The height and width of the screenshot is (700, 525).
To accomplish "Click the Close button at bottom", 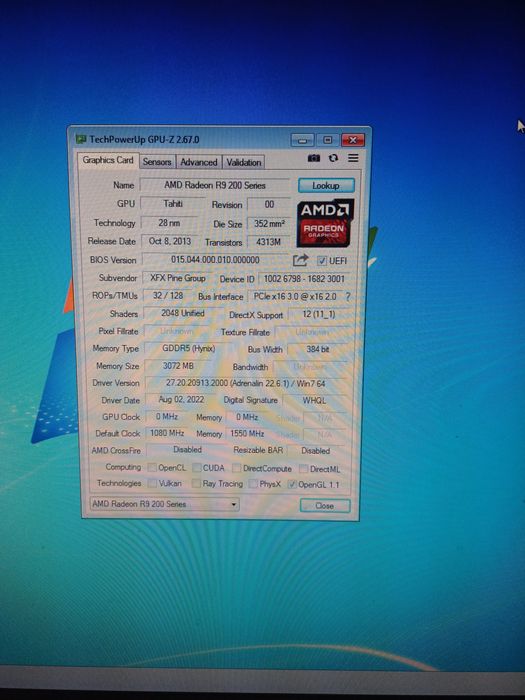I will (325, 506).
